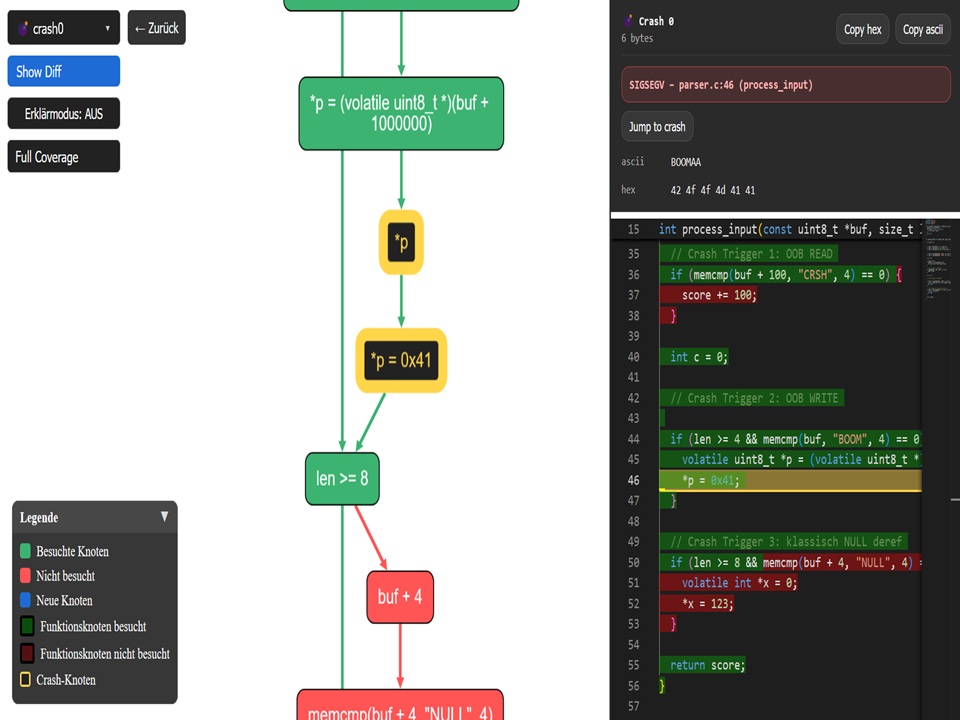Click the bomb icon beside Crash 0 title
Screen dimensions: 960x720
[x=628, y=21]
